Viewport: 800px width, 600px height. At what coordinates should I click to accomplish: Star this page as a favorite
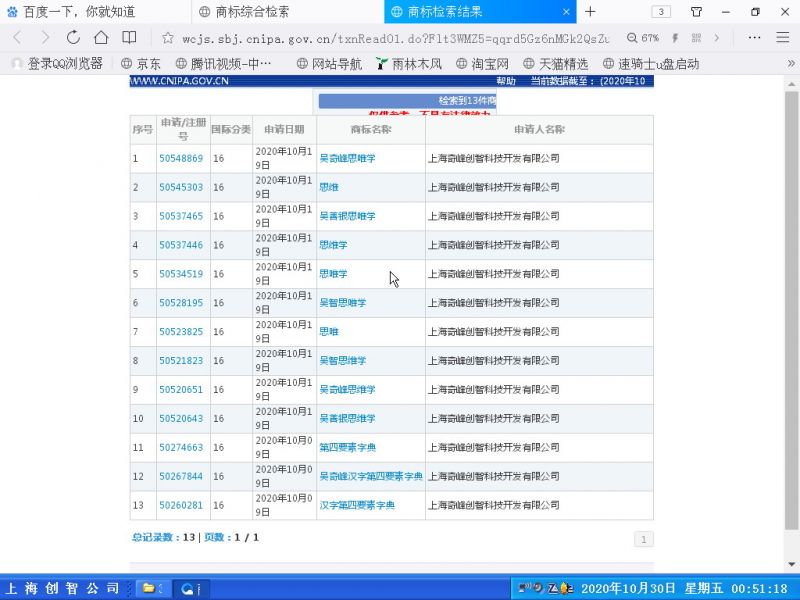pyautogui.click(x=168, y=37)
